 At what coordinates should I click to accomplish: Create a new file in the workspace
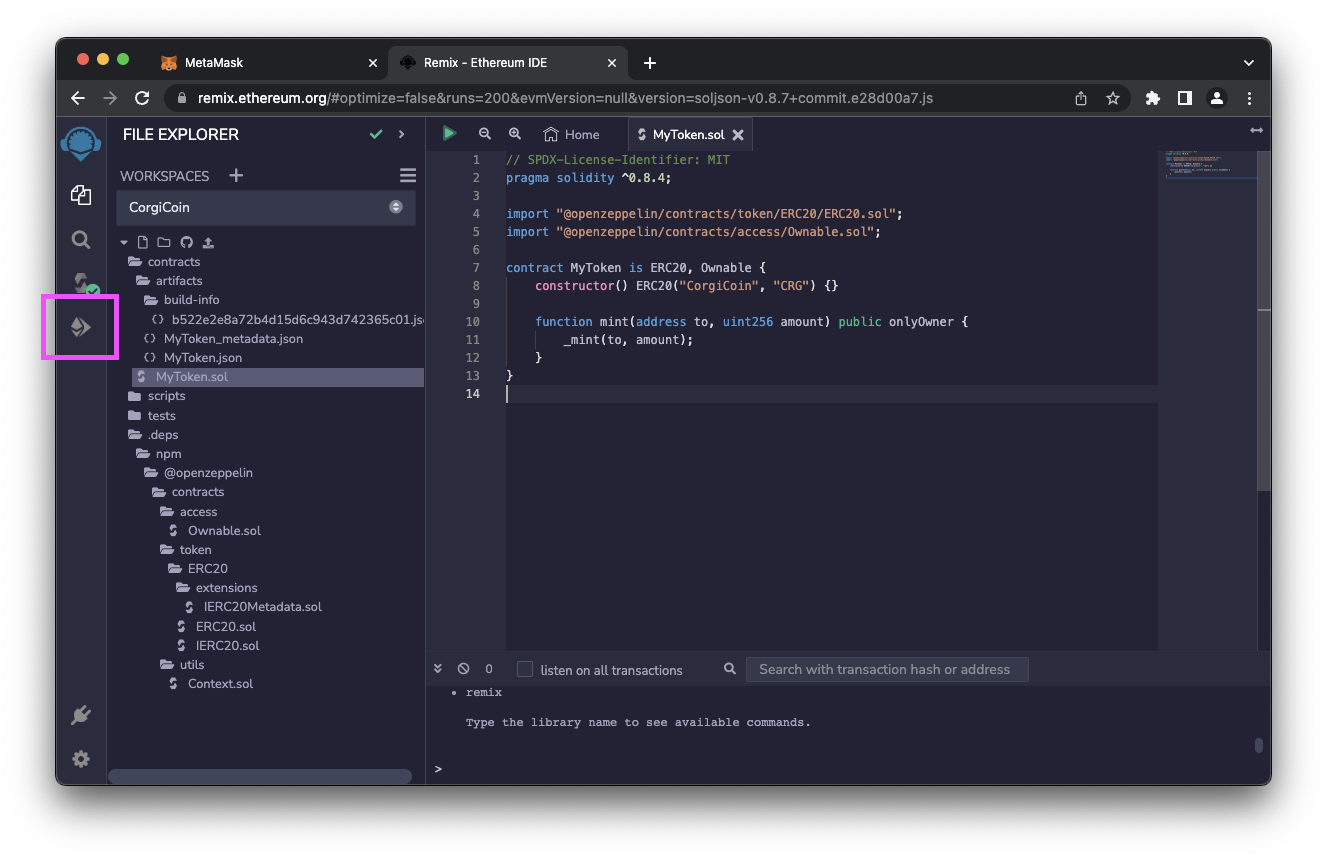(143, 242)
